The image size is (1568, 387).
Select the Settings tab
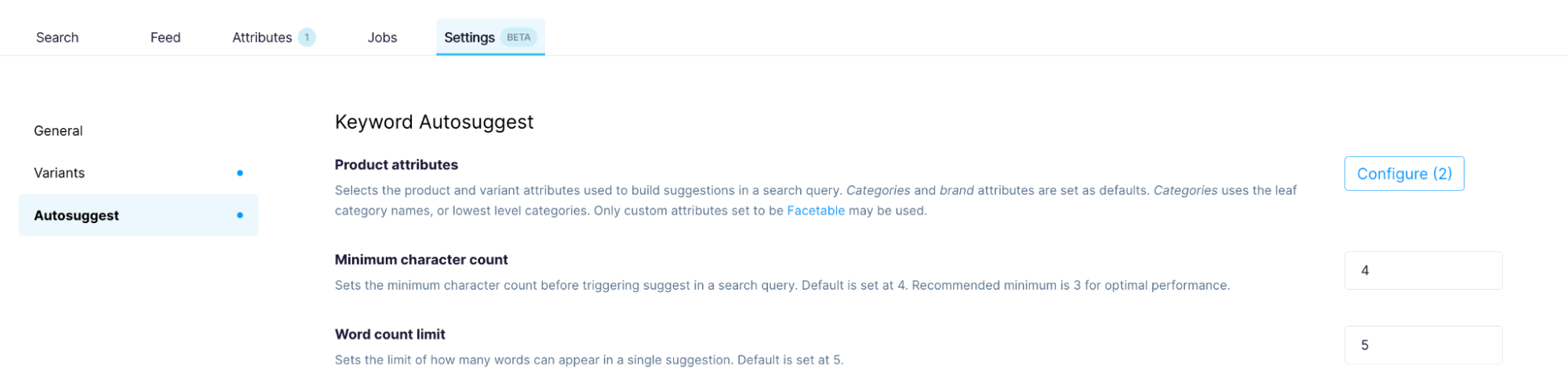pyautogui.click(x=469, y=38)
